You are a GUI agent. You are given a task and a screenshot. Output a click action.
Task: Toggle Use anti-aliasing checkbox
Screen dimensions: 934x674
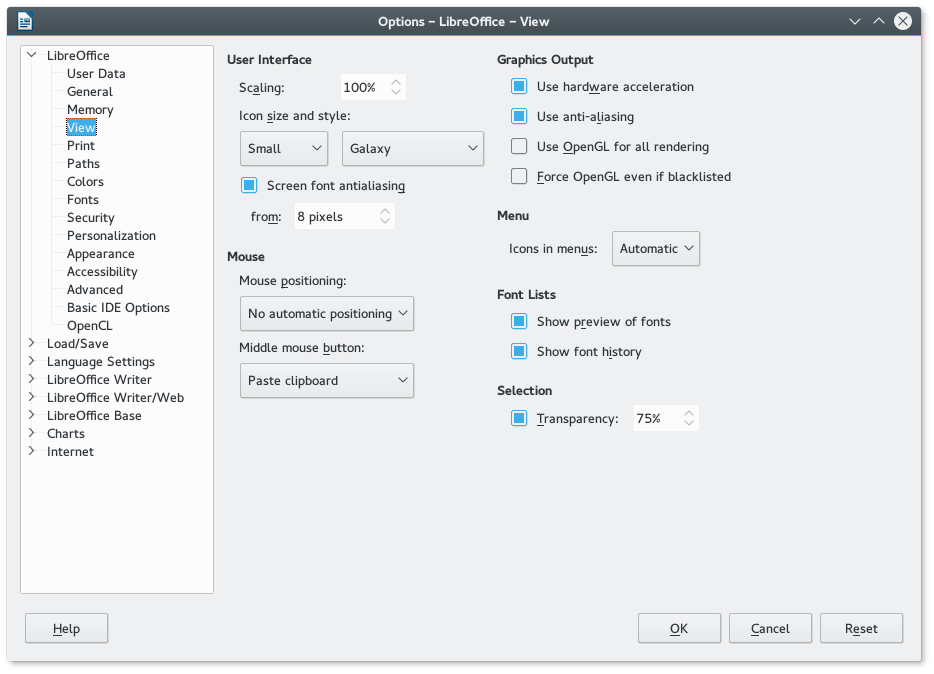519,116
